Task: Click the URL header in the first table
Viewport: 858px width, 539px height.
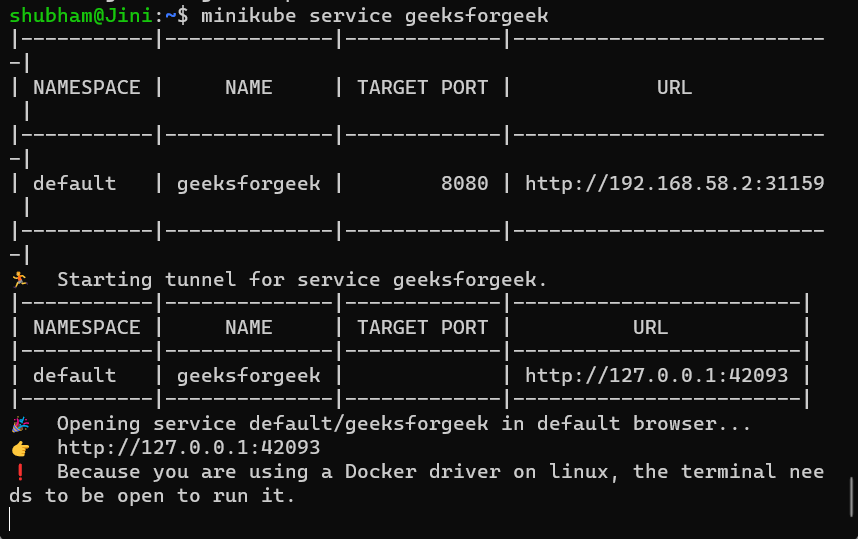Action: pos(674,87)
